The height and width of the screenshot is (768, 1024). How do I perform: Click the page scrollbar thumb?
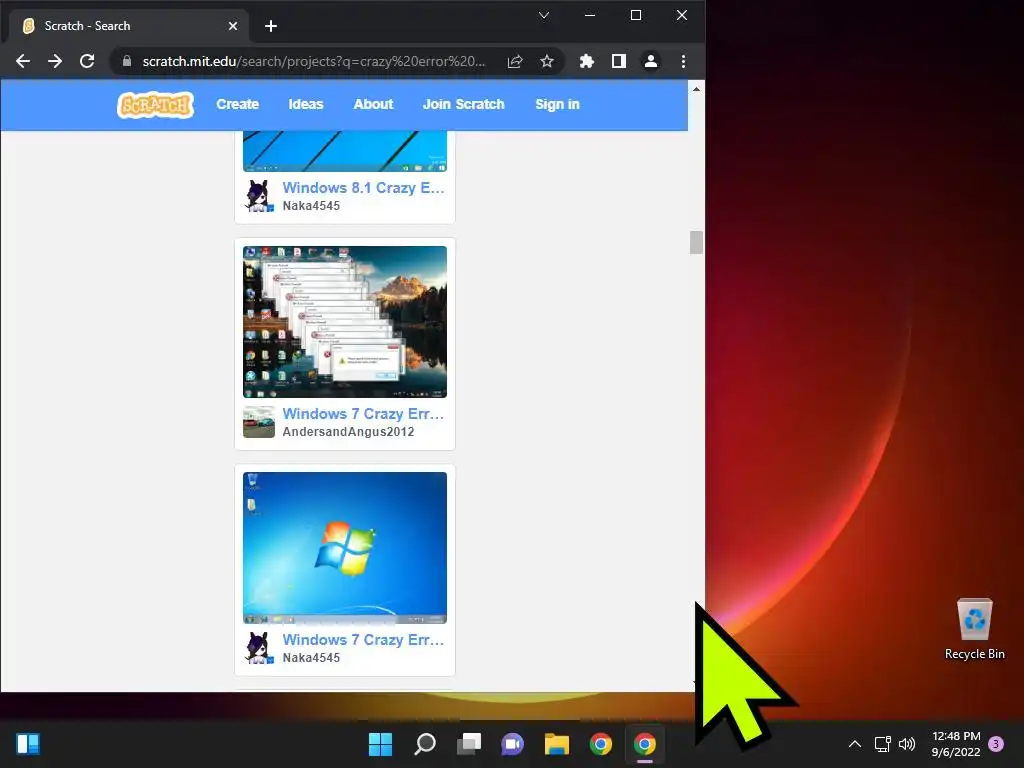coord(696,242)
